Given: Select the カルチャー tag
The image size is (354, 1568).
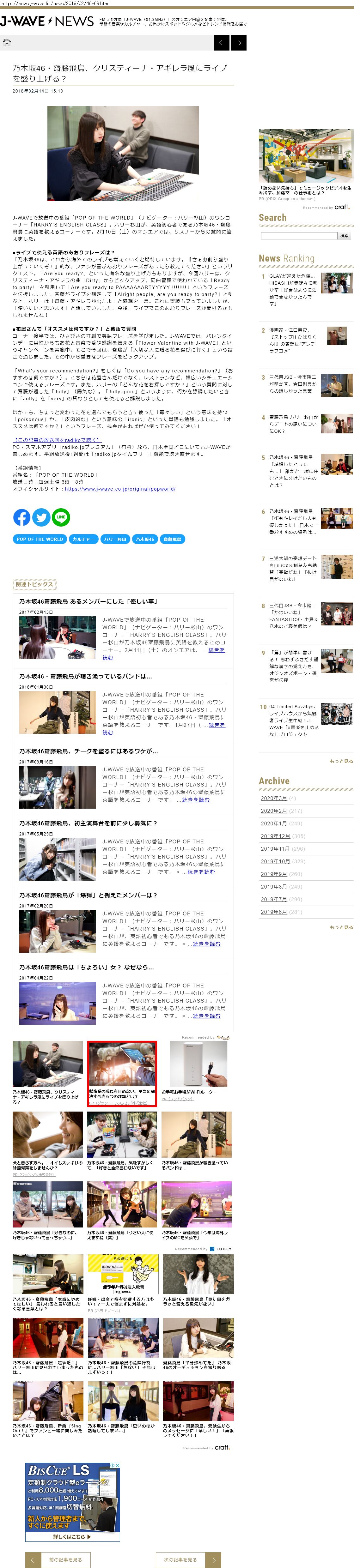Looking at the screenshot, I should pyautogui.click(x=83, y=539).
